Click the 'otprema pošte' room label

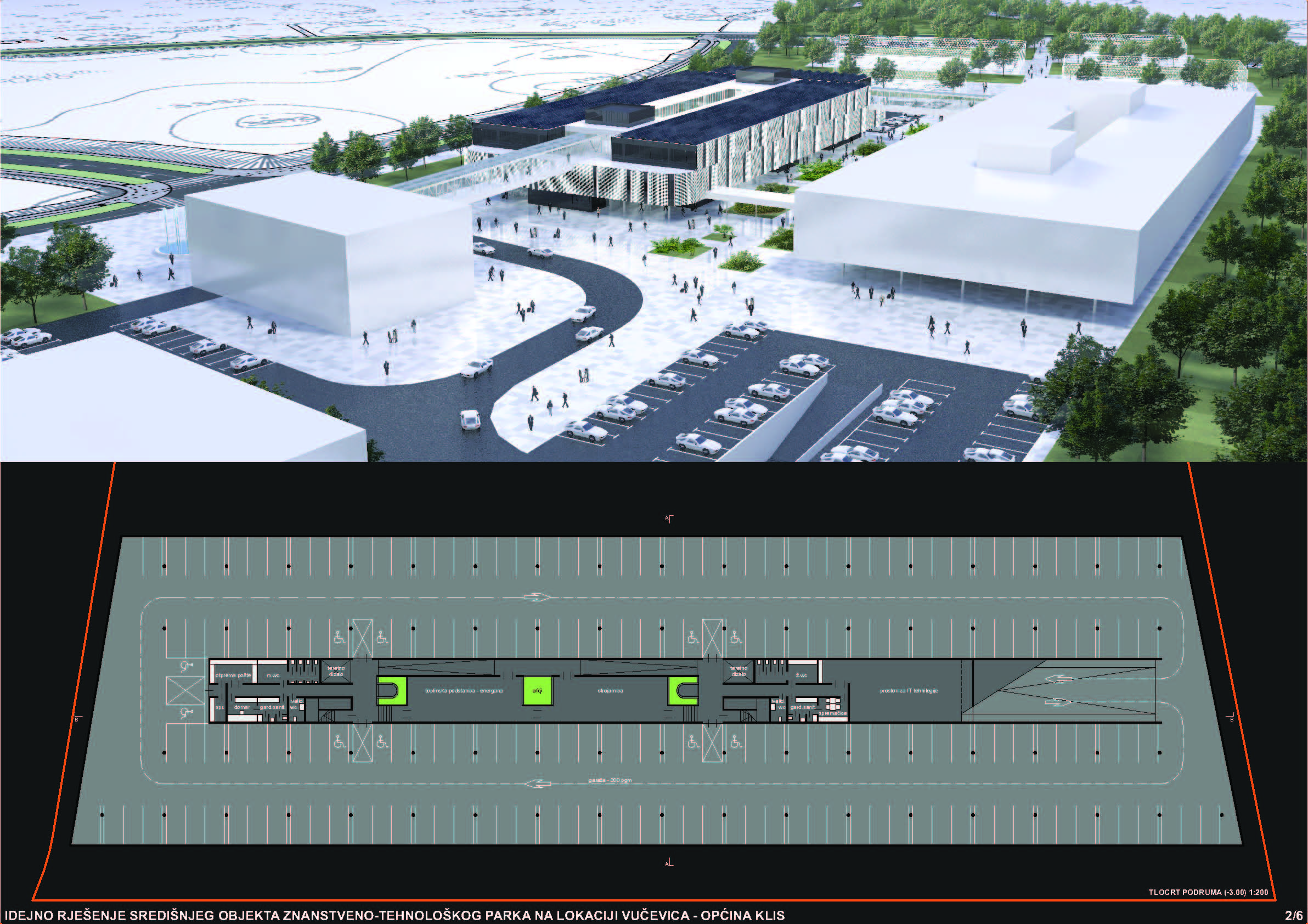point(233,675)
